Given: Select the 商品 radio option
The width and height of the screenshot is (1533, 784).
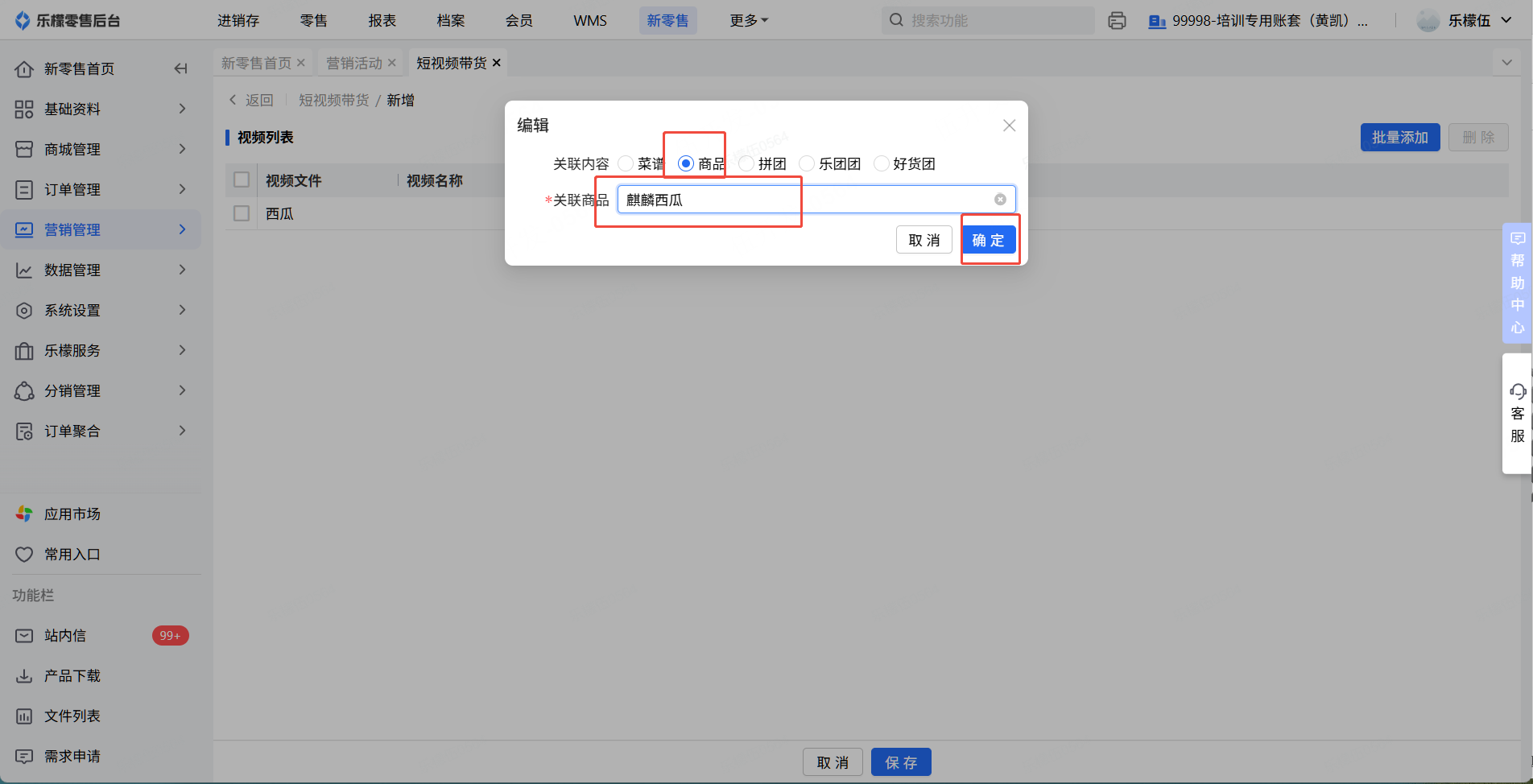Looking at the screenshot, I should coord(686,163).
